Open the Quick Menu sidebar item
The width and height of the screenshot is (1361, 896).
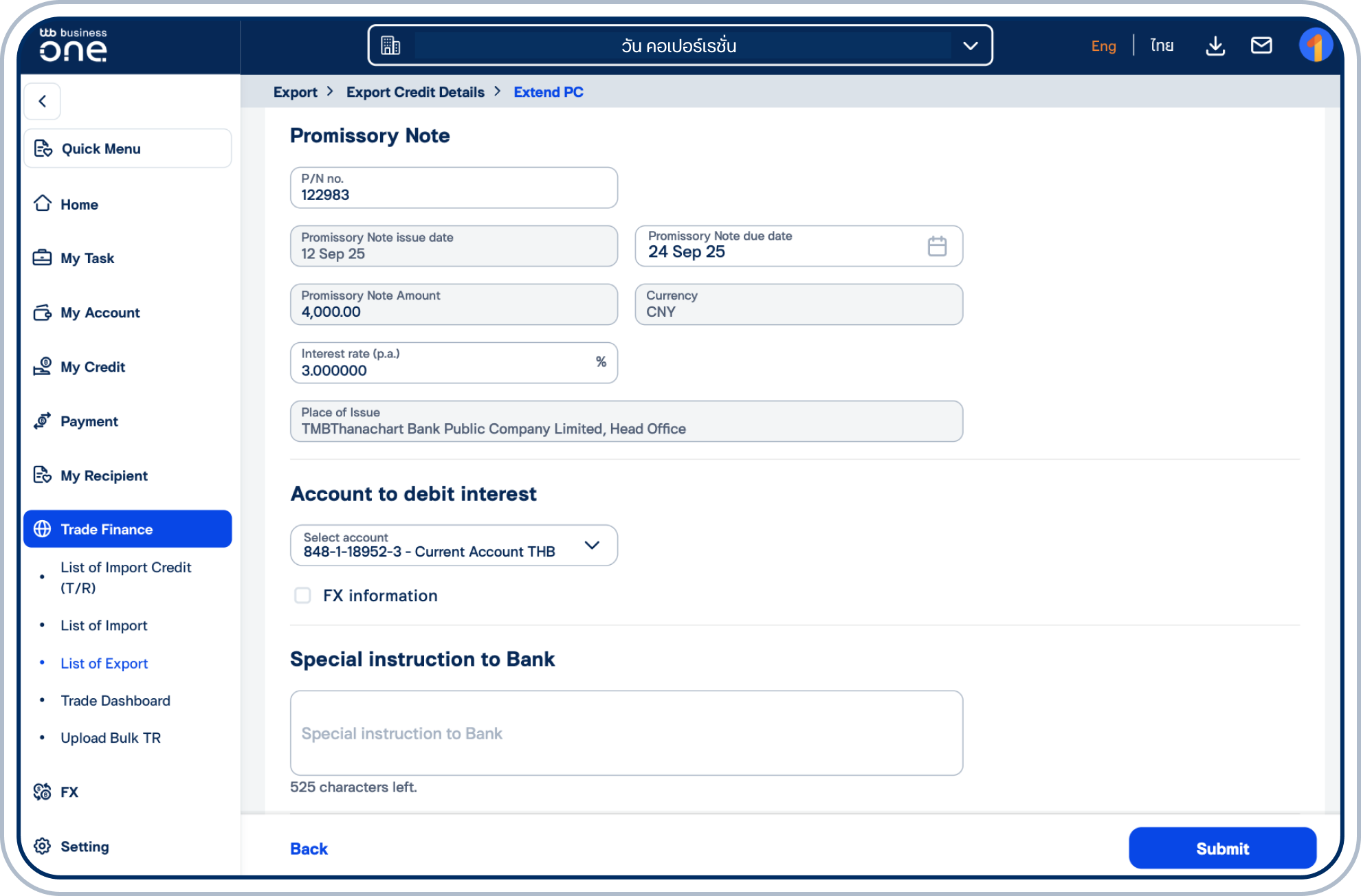pyautogui.click(x=101, y=148)
